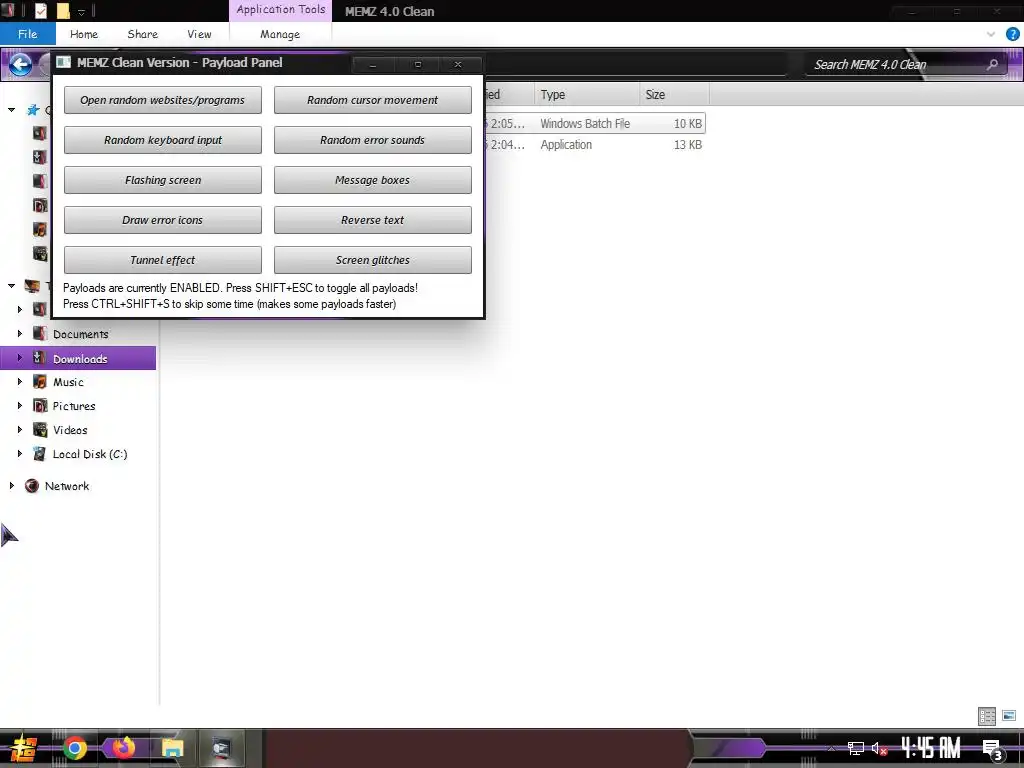Switch to details view icon at bottom right
Screen dimensions: 1024x768
click(x=987, y=716)
